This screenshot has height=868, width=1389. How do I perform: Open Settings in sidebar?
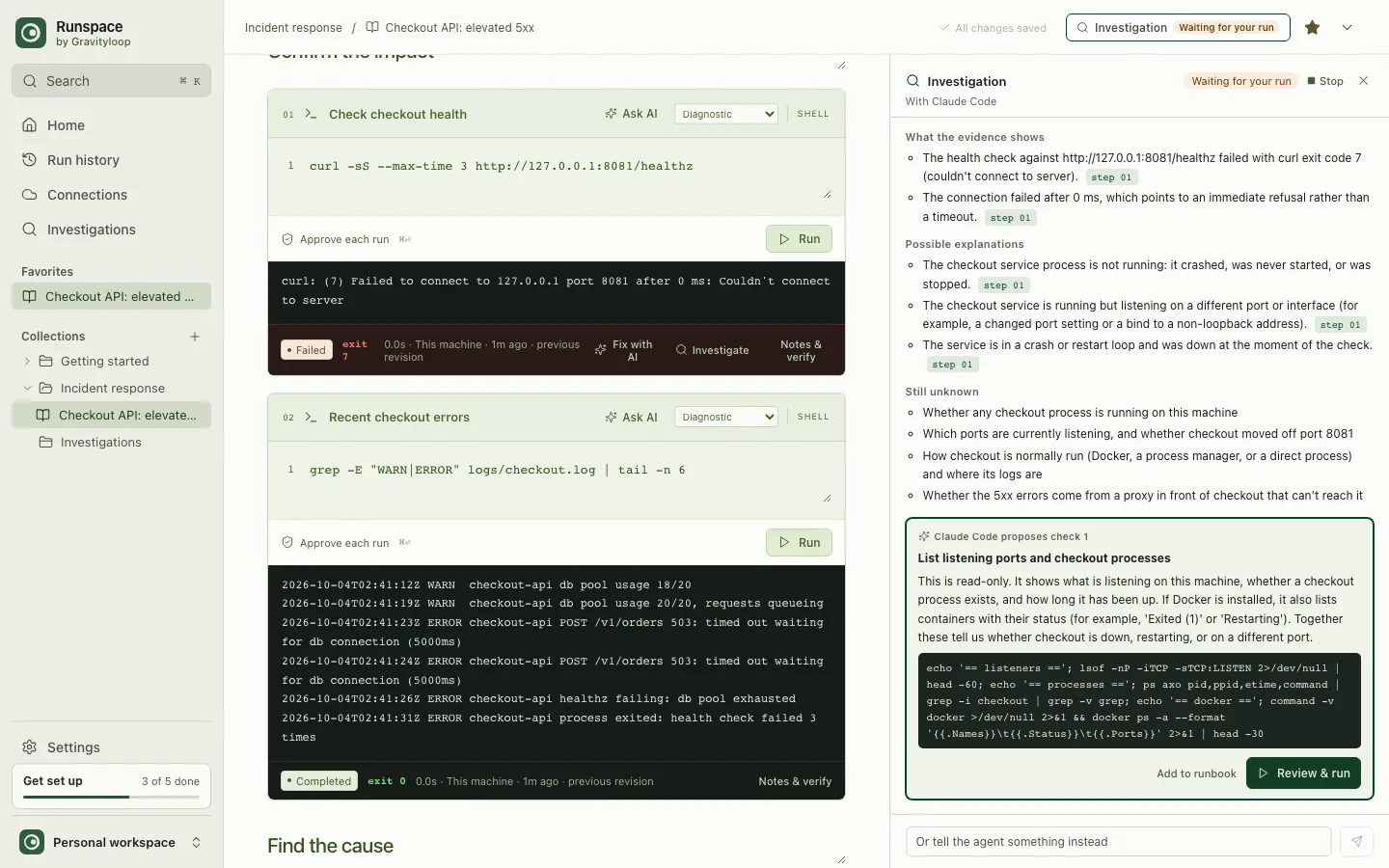[x=111, y=747]
